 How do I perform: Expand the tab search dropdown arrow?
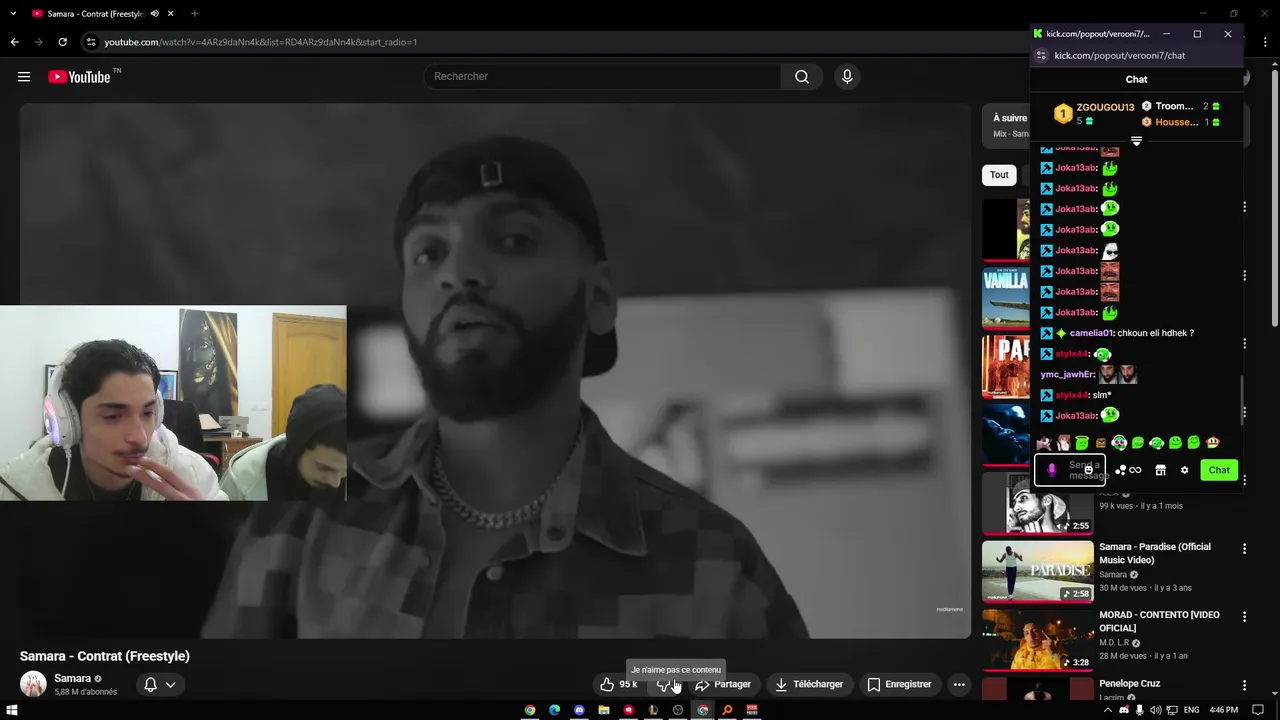point(11,14)
